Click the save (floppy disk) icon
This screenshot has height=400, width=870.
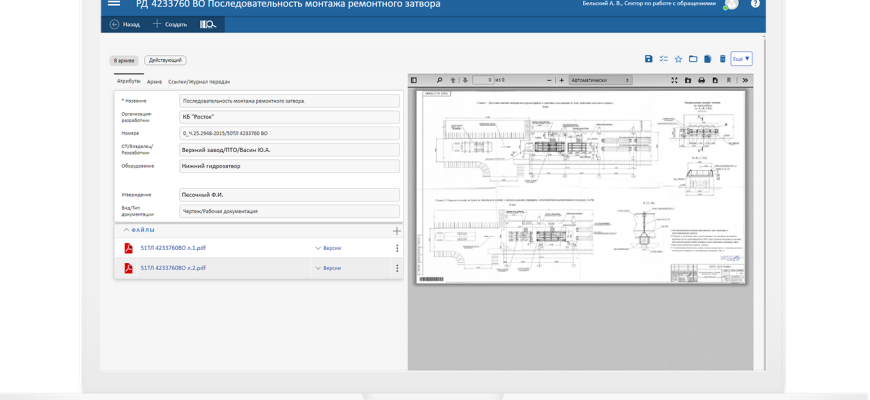(648, 59)
